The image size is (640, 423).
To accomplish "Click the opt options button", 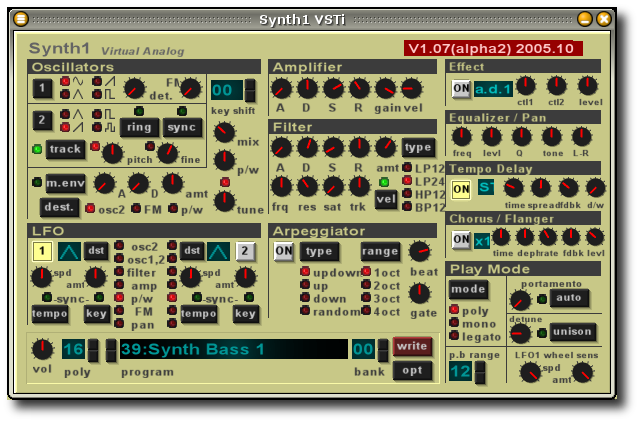I will pos(412,371).
